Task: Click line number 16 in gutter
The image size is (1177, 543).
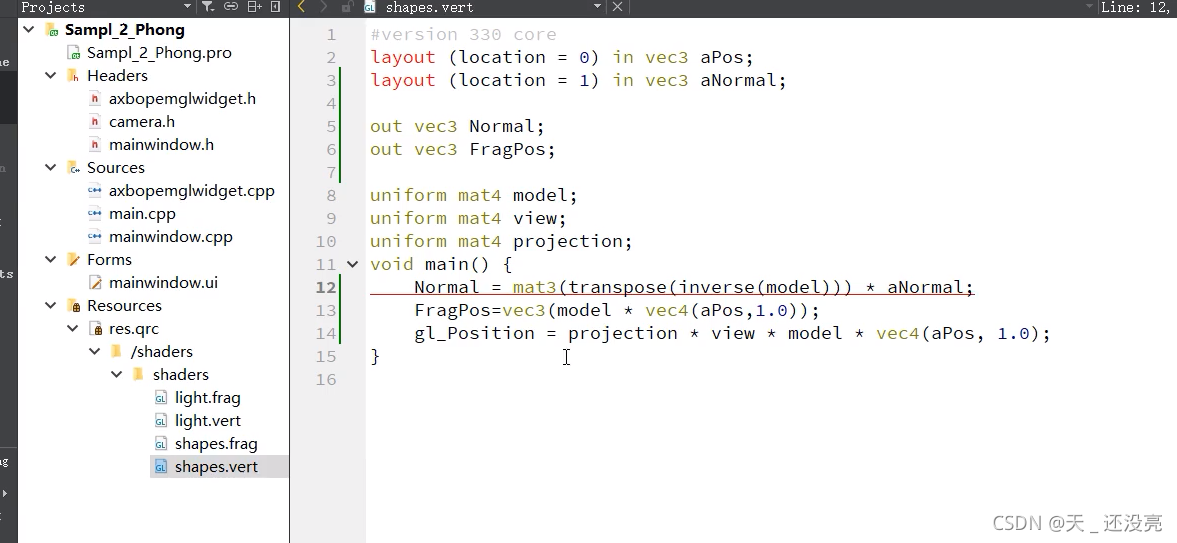Action: click(x=326, y=379)
